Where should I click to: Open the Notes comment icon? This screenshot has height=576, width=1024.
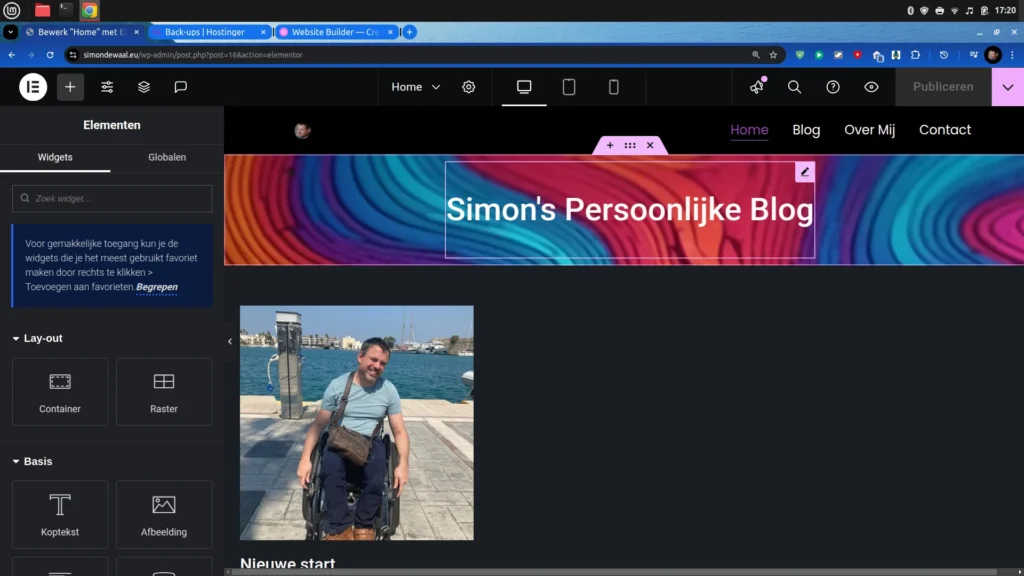click(x=181, y=87)
